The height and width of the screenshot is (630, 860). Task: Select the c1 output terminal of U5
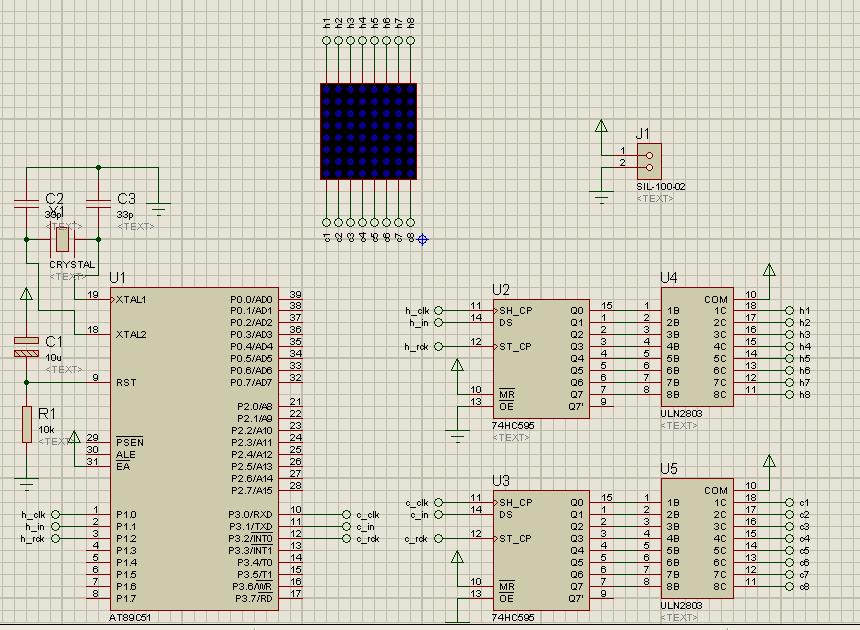click(x=789, y=503)
